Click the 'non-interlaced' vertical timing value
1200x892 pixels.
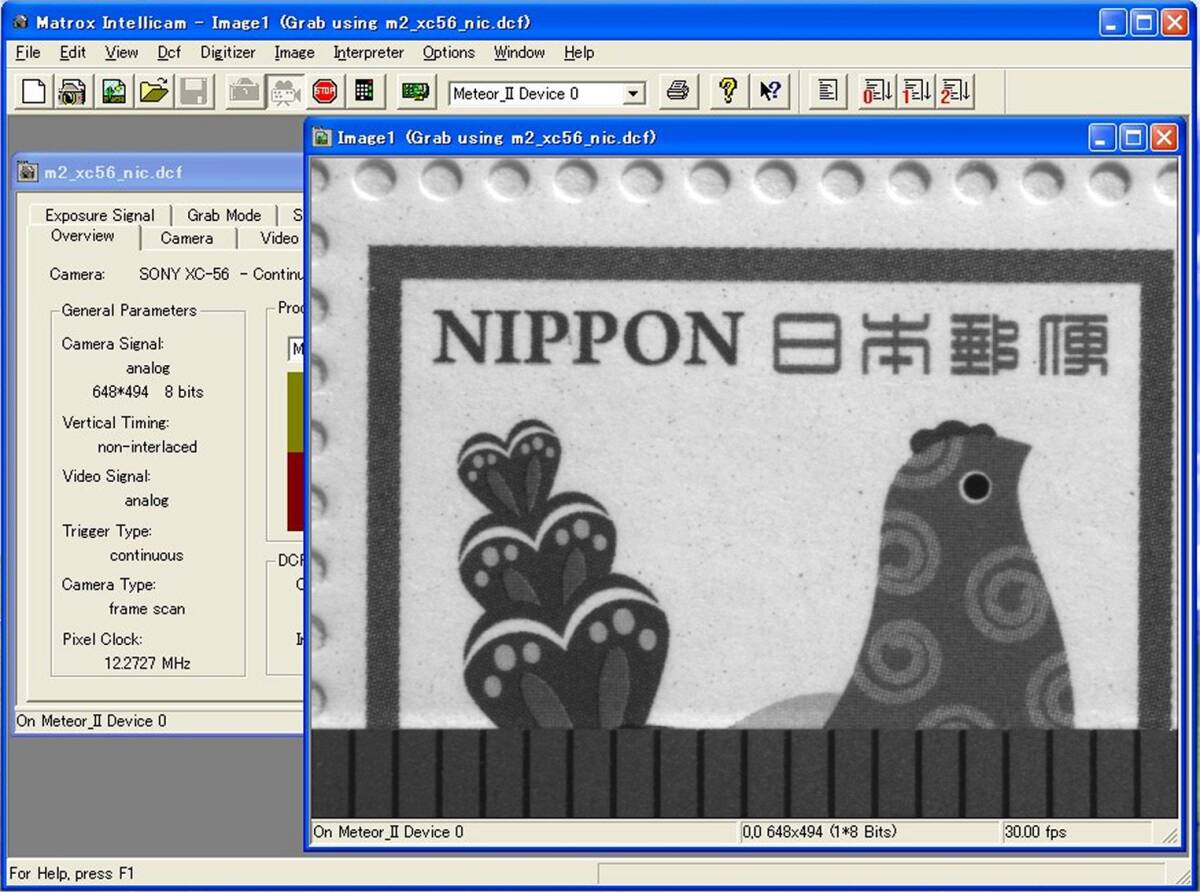tap(147, 447)
